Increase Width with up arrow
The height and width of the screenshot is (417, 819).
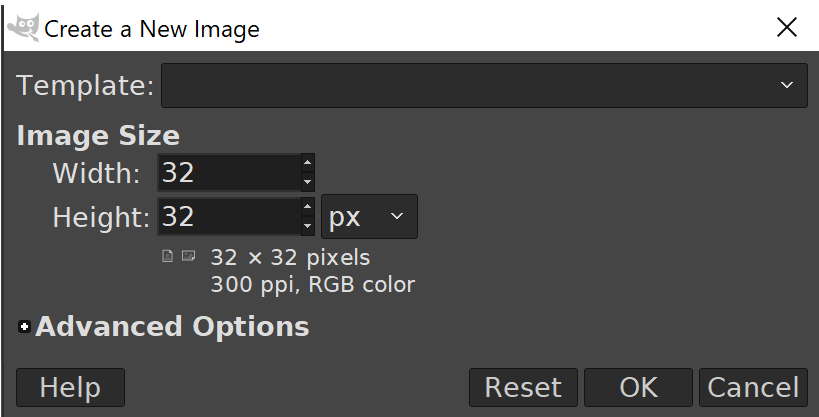308,163
